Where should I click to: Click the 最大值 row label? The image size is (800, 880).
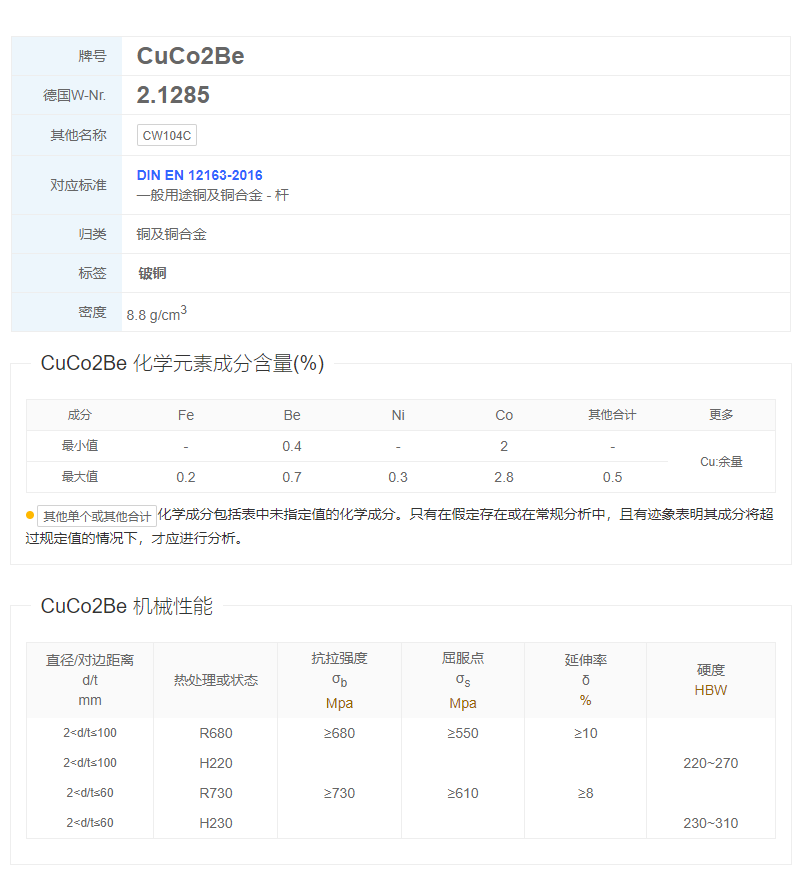coord(80,476)
